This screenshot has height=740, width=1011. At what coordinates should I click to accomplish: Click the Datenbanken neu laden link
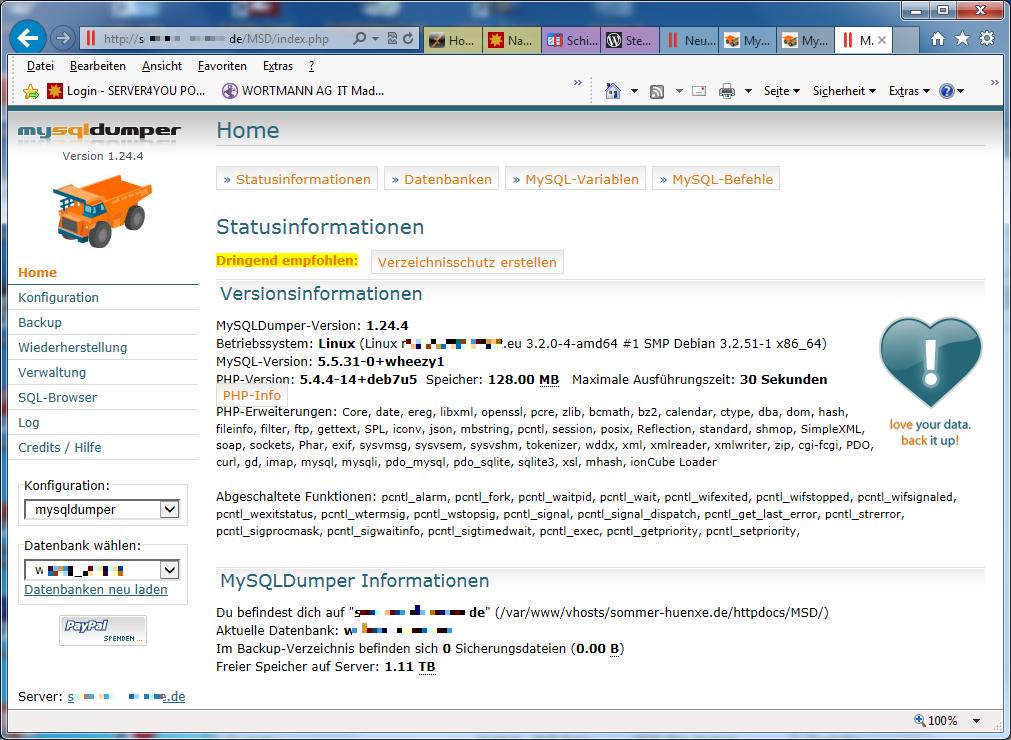[96, 590]
